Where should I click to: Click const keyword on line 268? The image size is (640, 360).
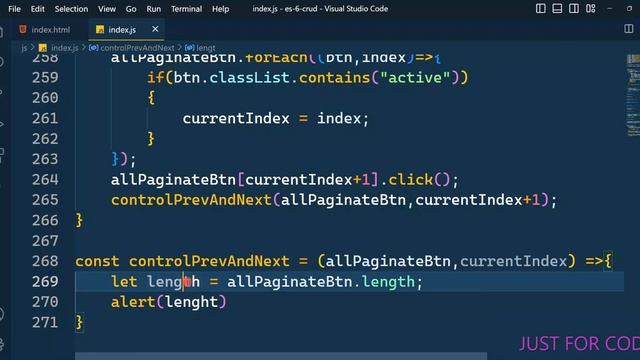point(97,261)
